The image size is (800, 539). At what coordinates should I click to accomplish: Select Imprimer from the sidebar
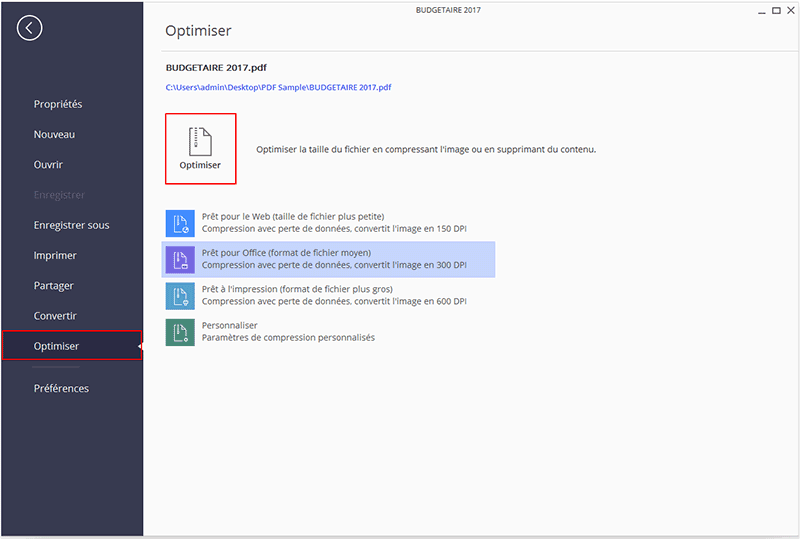(55, 255)
